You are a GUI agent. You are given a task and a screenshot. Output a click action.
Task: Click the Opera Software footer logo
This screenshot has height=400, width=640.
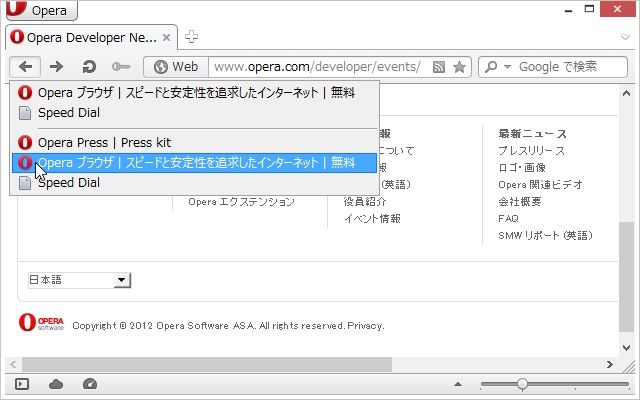41,322
